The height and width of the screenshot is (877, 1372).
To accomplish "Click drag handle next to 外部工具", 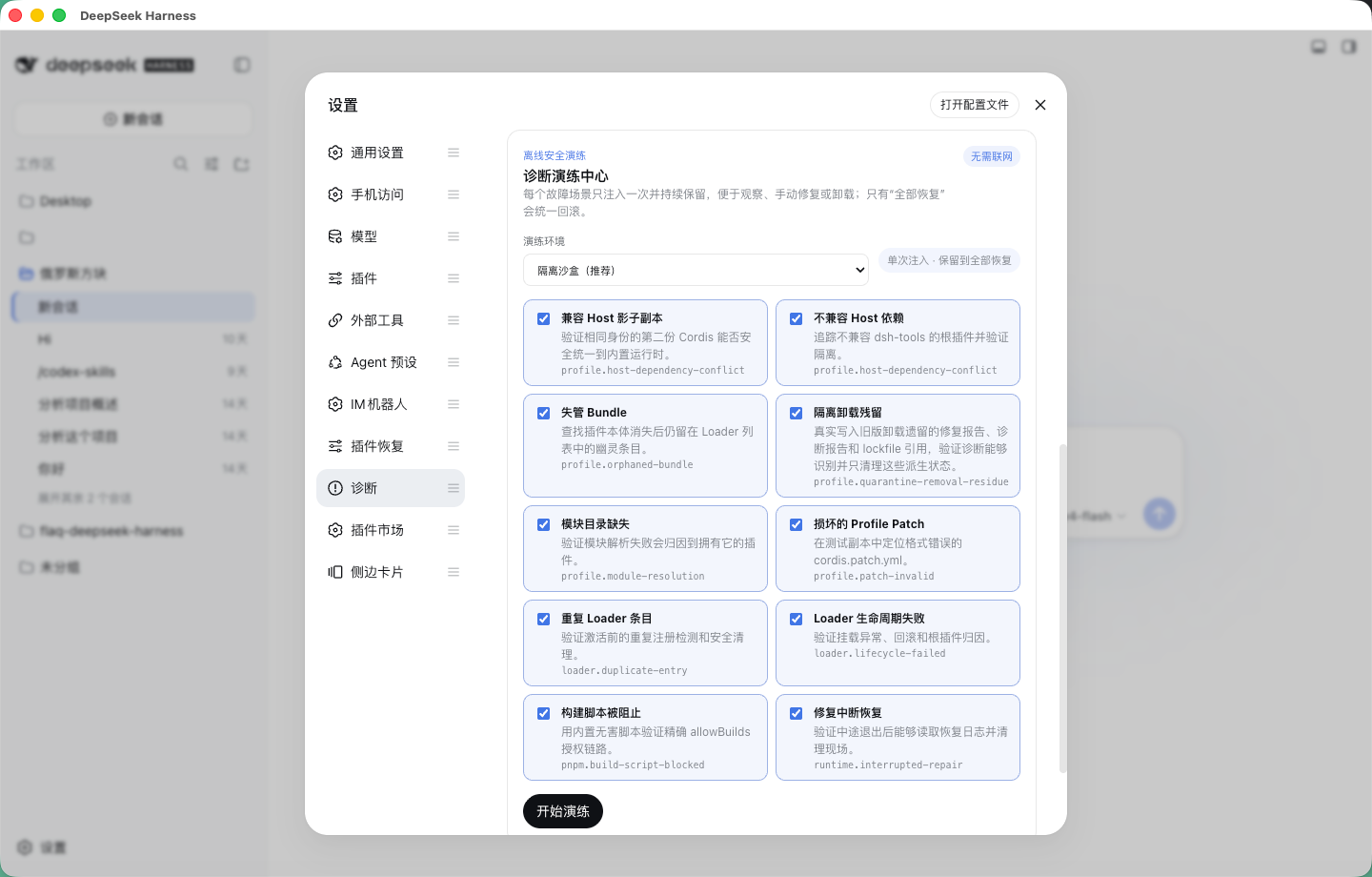I will (454, 320).
